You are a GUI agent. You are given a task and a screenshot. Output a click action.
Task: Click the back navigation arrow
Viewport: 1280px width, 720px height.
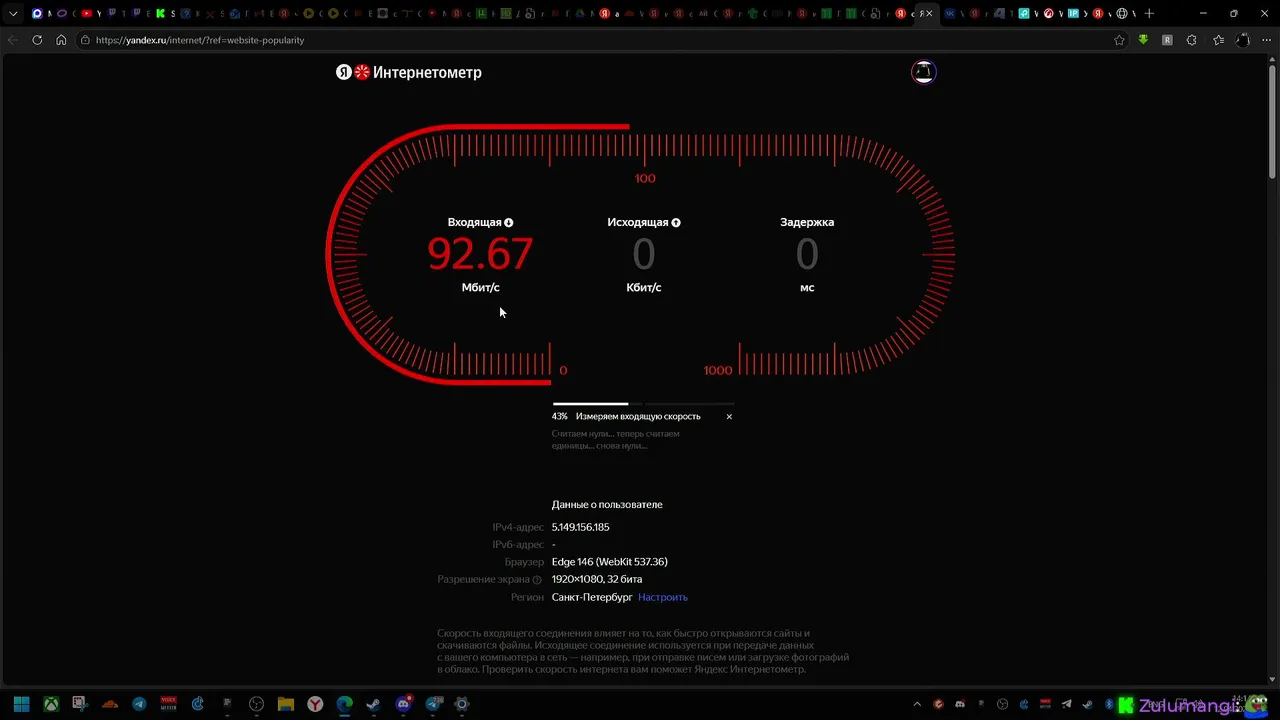tap(13, 40)
